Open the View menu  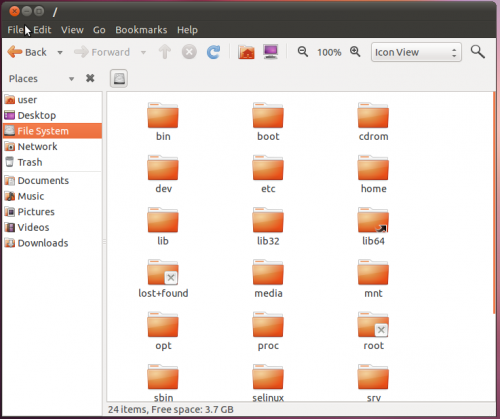(x=72, y=30)
